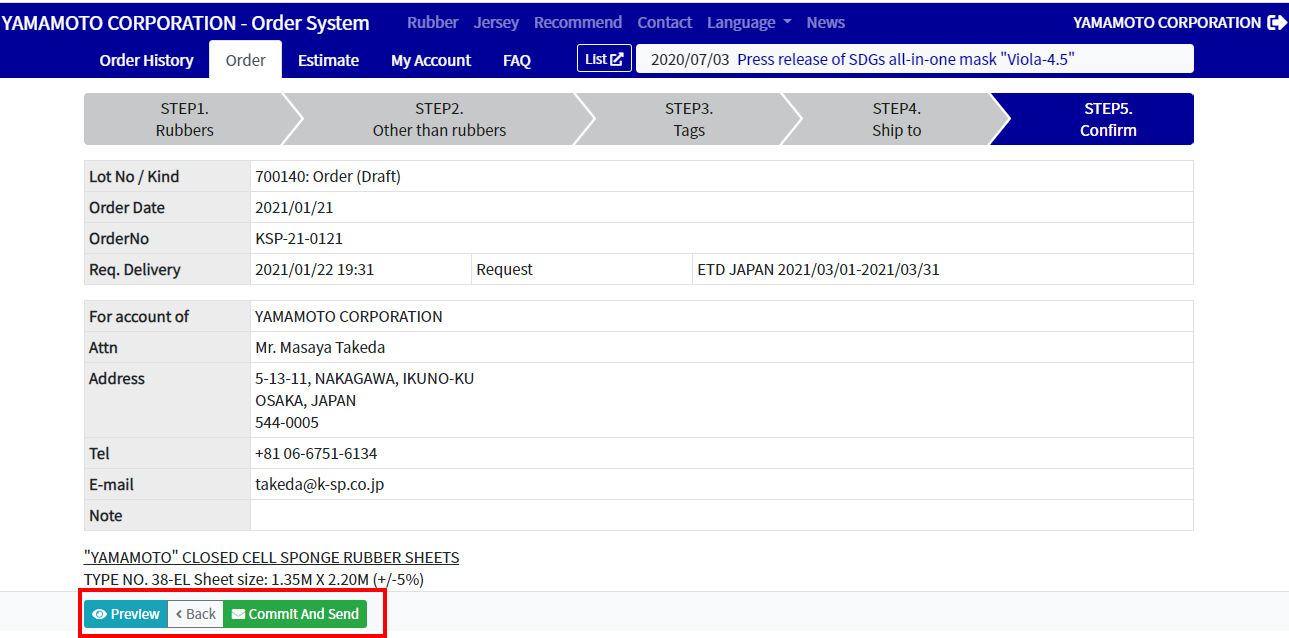Select the FAQ tab
1289x638 pixels.
[517, 60]
